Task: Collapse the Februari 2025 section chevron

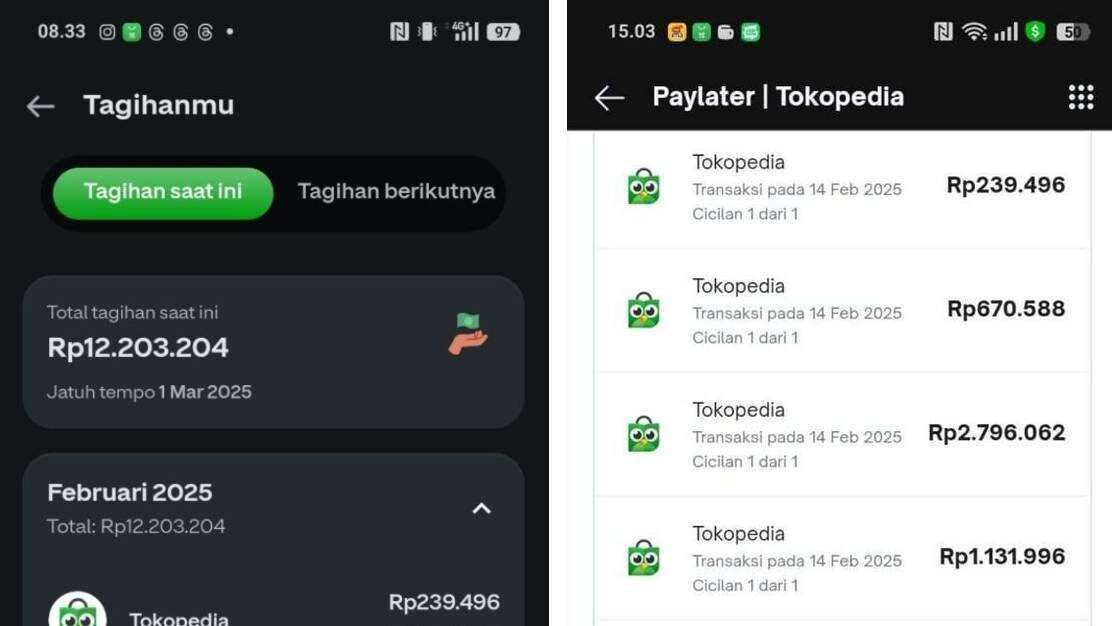Action: [x=482, y=508]
